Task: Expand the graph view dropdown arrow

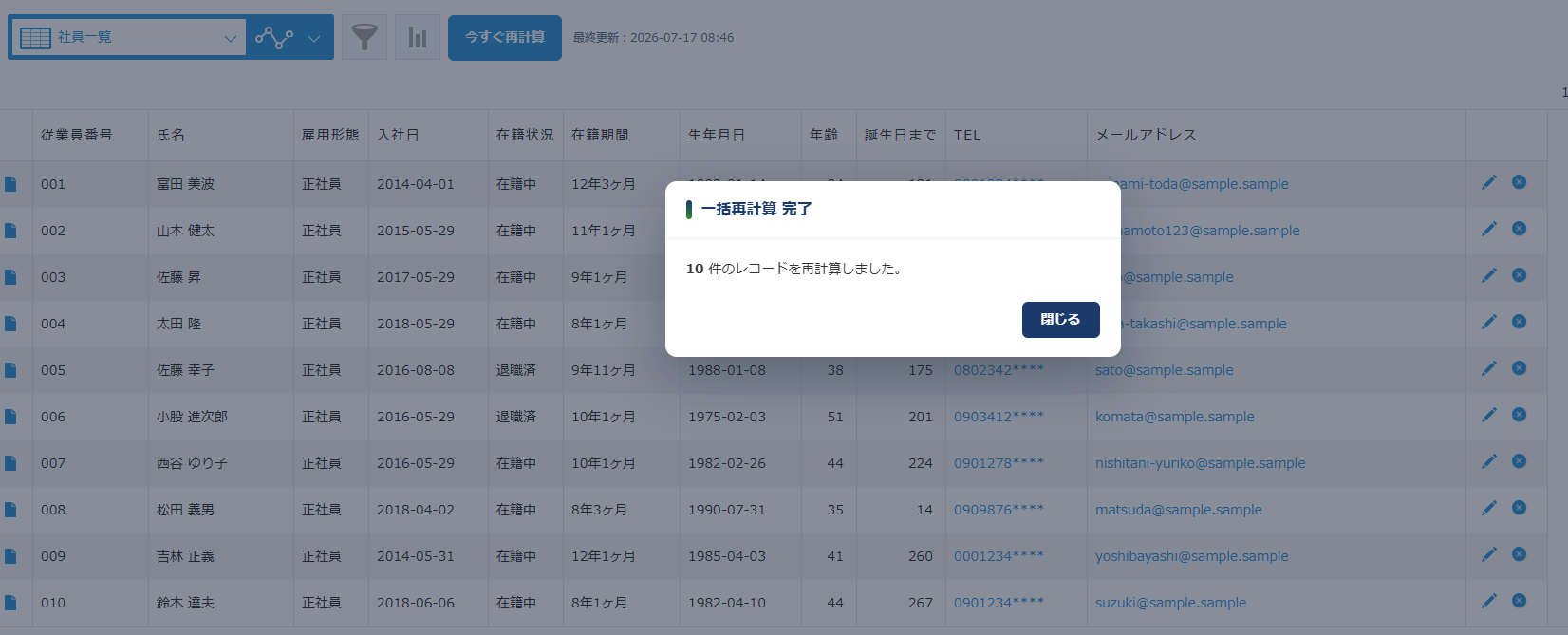Action: (x=314, y=39)
